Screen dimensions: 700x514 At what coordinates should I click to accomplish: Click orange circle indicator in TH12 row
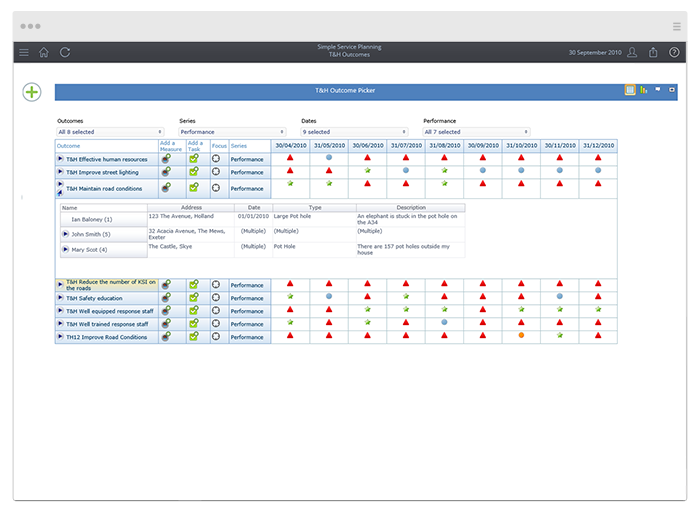[x=521, y=335]
